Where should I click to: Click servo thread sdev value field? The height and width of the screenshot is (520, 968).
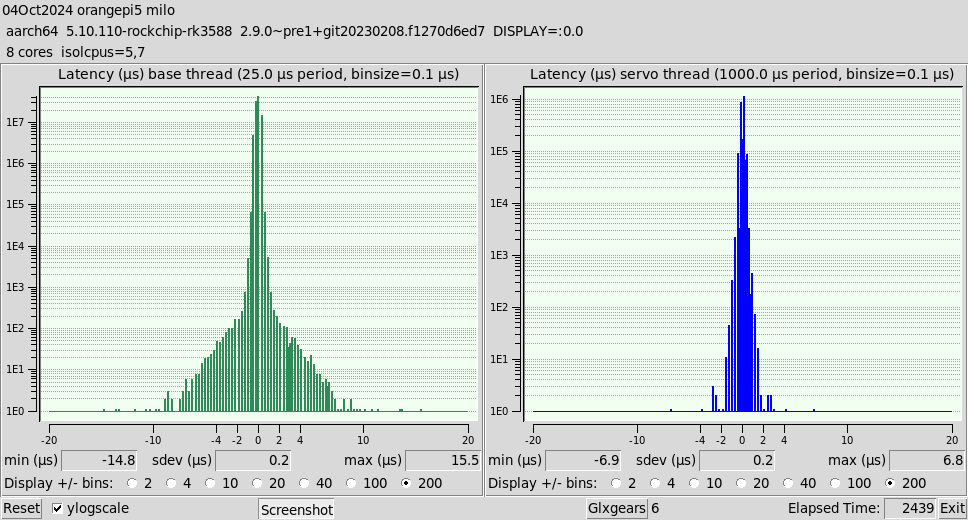click(736, 460)
